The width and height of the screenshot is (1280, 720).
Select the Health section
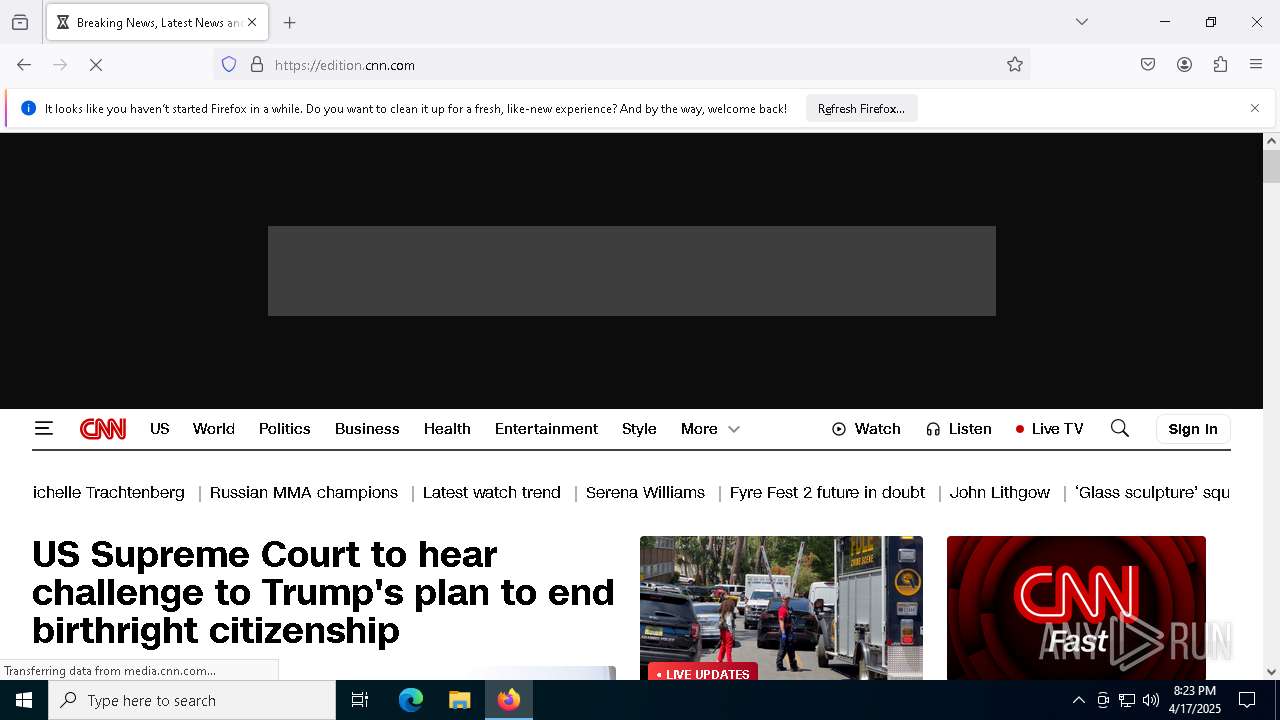click(x=447, y=429)
